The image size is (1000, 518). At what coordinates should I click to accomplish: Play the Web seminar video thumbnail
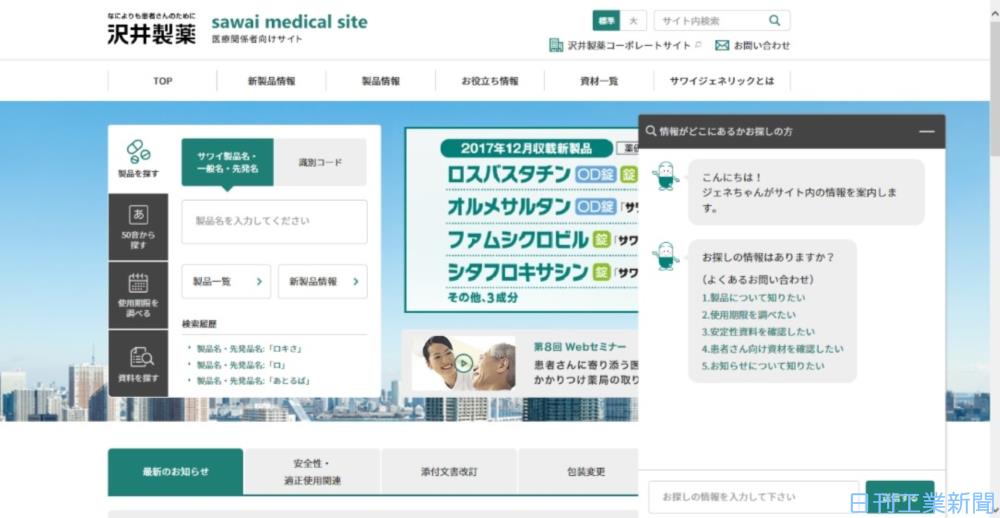click(x=463, y=362)
